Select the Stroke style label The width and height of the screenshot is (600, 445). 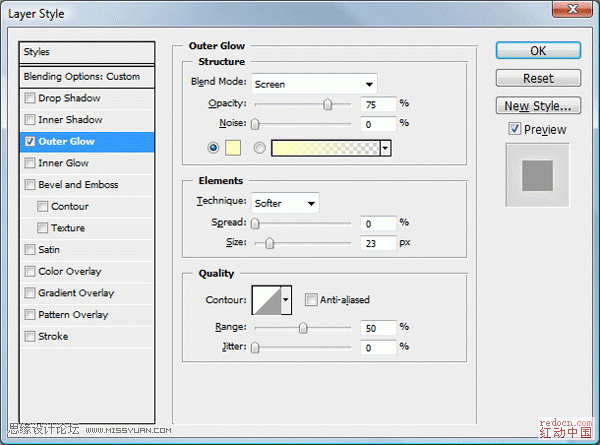coord(53,336)
